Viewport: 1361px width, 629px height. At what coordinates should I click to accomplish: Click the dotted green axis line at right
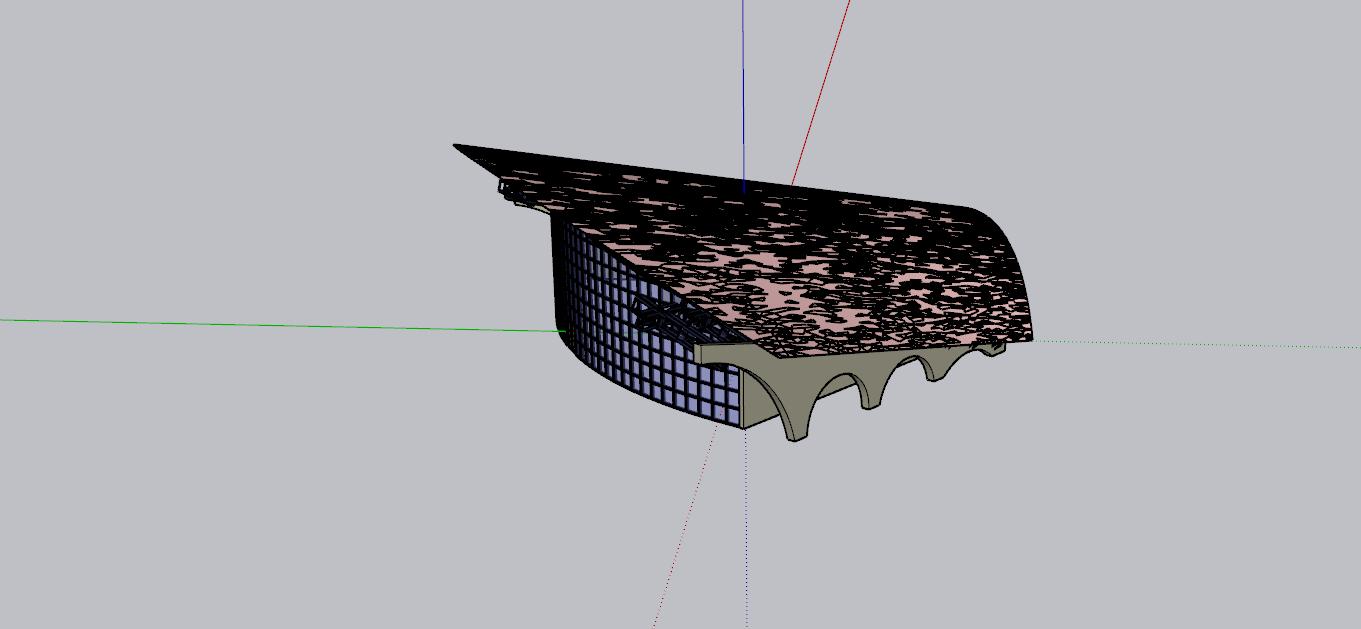click(x=1200, y=345)
